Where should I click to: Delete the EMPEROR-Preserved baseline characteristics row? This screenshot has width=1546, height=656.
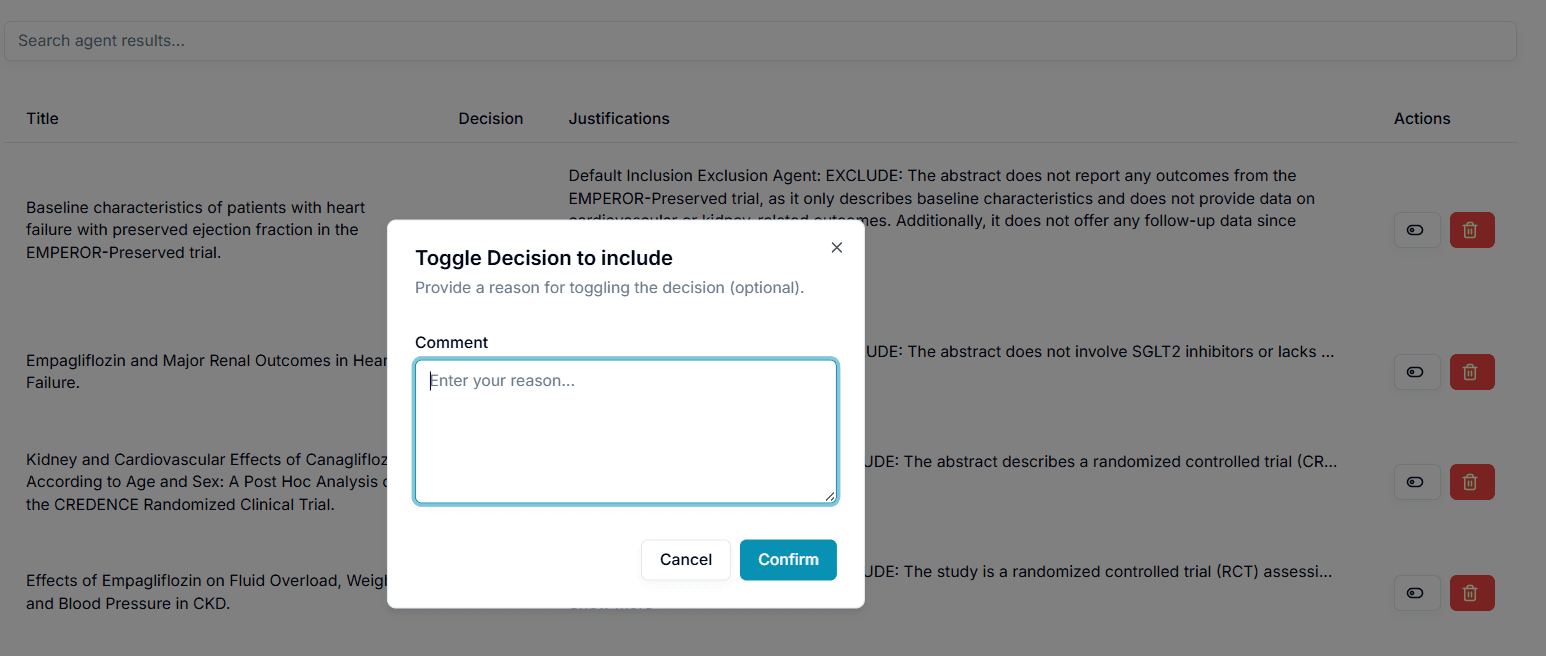tap(1471, 229)
